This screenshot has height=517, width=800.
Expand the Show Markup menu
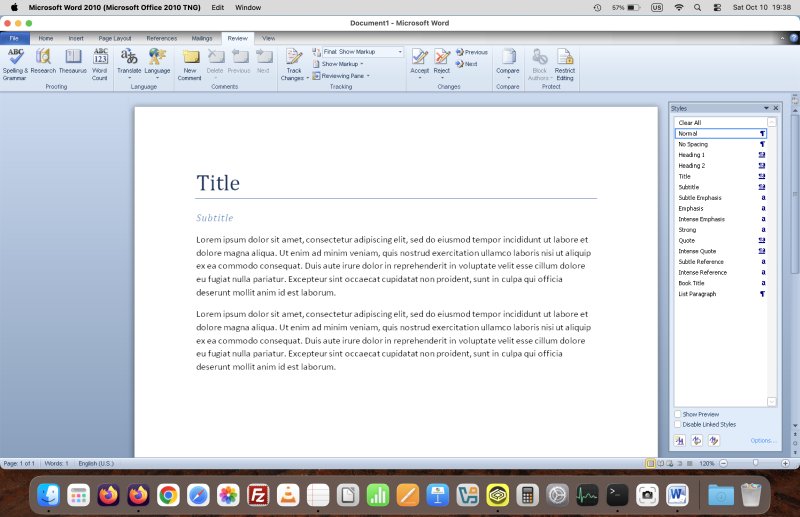click(339, 64)
